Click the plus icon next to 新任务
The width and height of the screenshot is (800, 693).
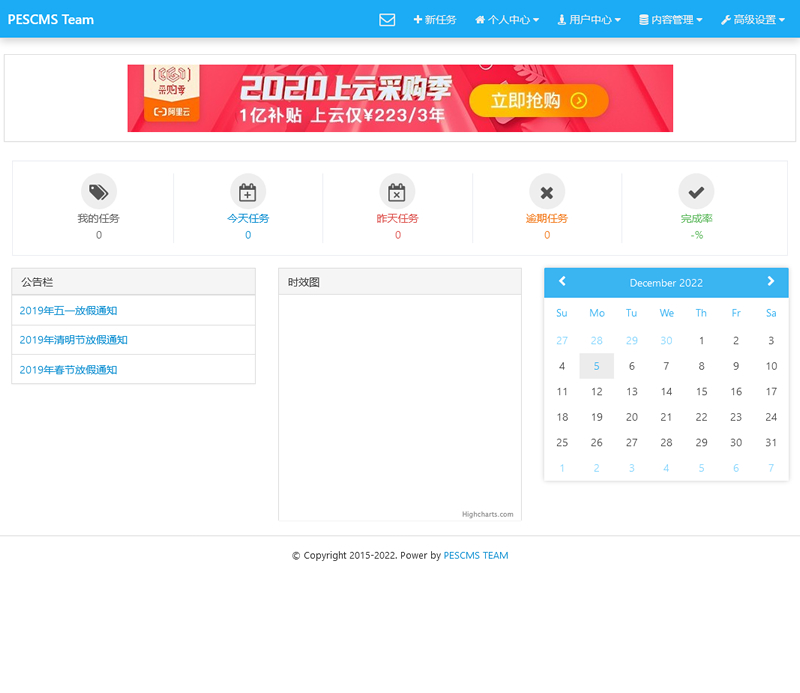418,18
